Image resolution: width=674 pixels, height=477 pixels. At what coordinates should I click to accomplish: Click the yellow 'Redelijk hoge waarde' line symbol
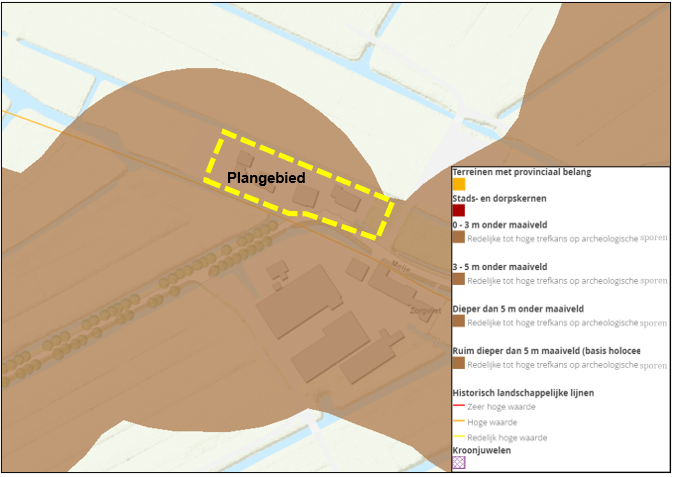(459, 437)
